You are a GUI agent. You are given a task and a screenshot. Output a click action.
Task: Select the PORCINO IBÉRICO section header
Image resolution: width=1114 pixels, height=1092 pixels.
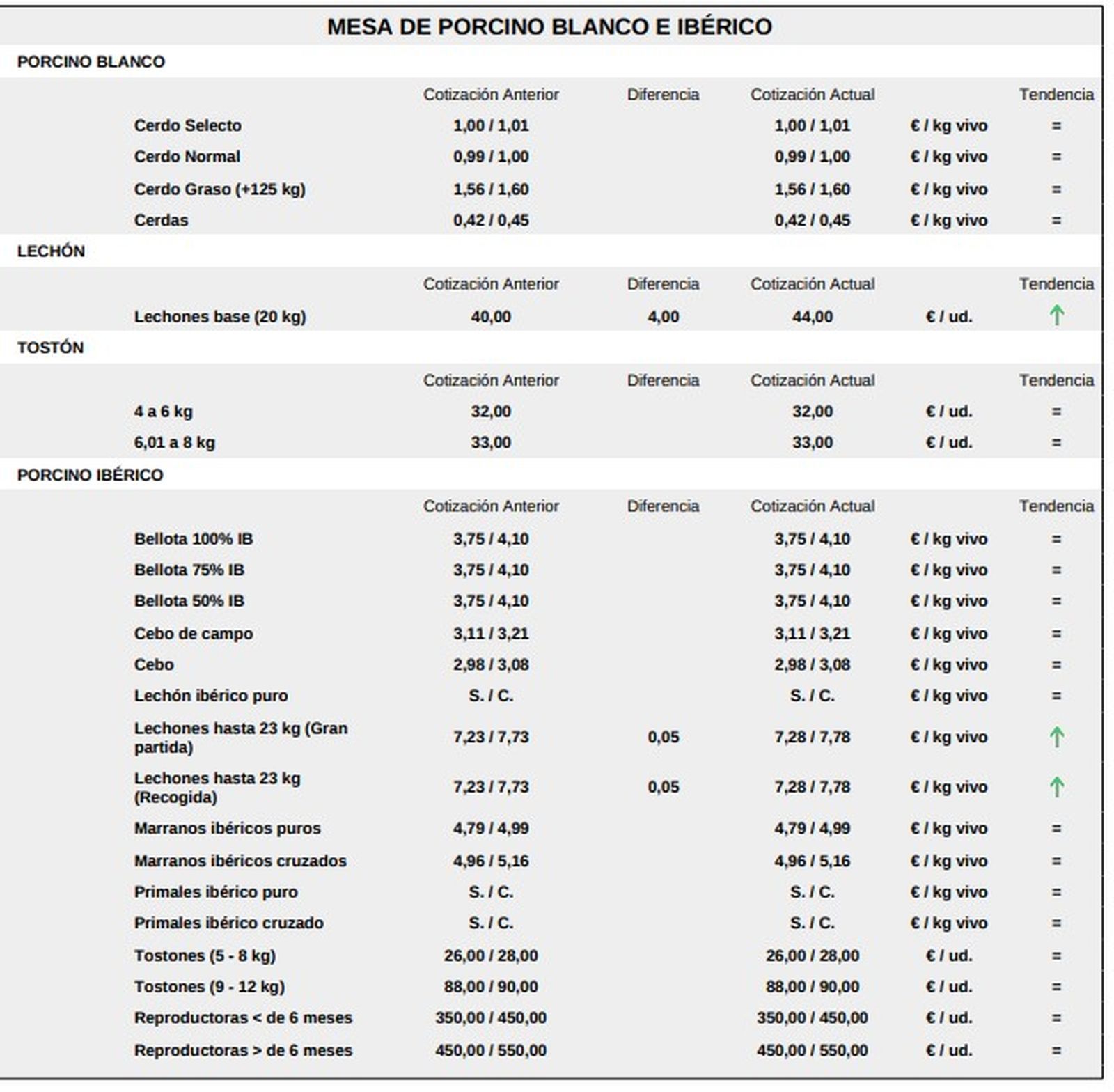coord(90,475)
